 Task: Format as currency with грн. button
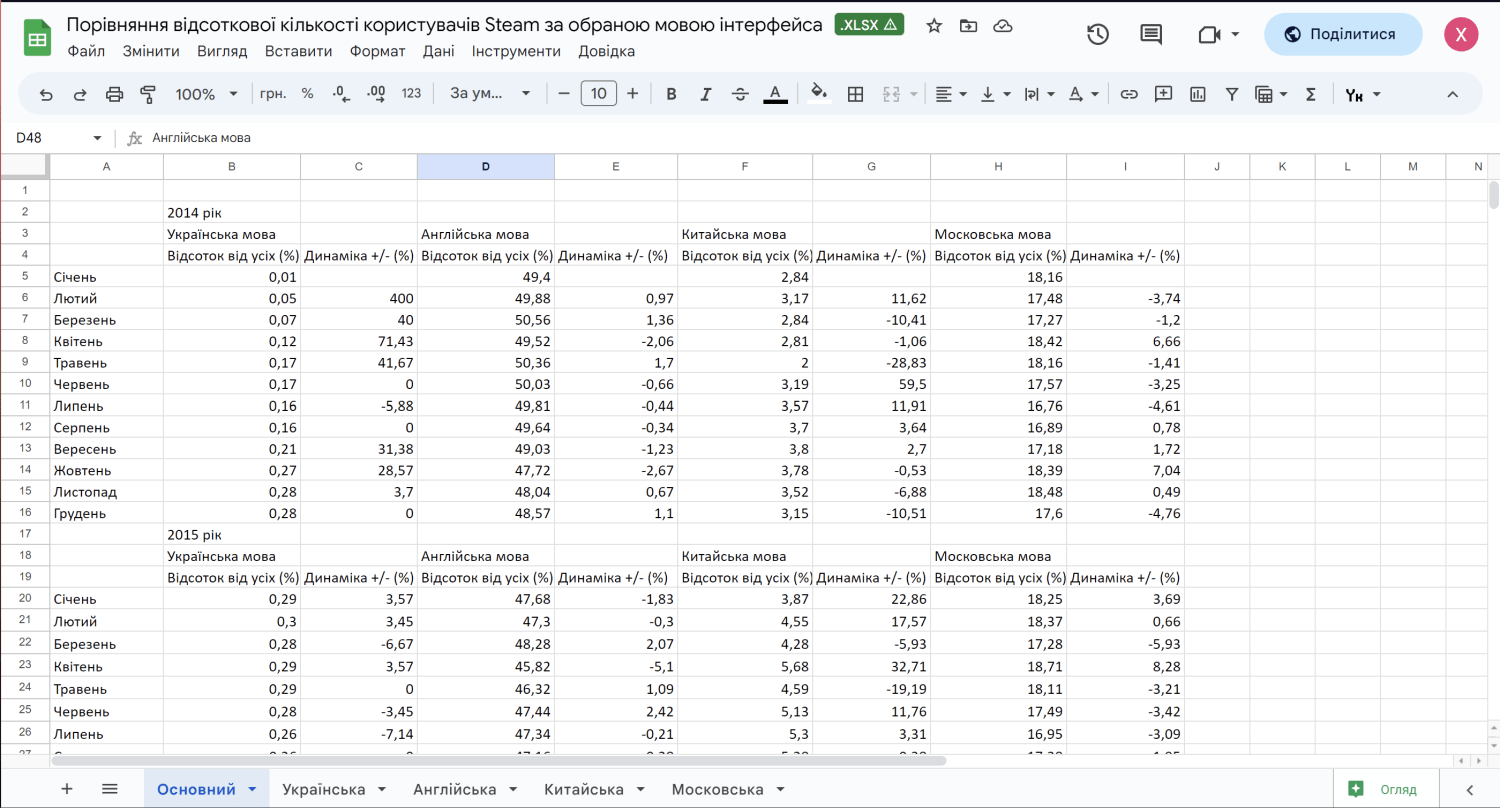(x=273, y=94)
